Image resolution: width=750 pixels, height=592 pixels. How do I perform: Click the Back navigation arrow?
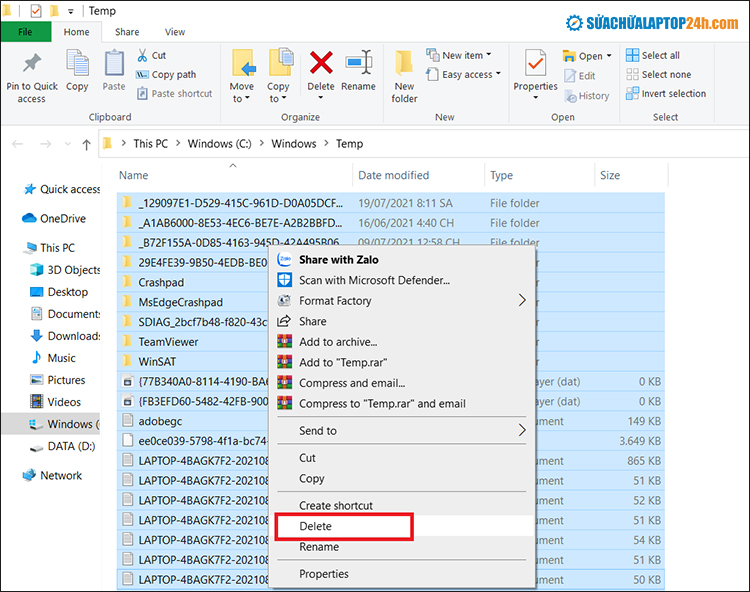18,144
